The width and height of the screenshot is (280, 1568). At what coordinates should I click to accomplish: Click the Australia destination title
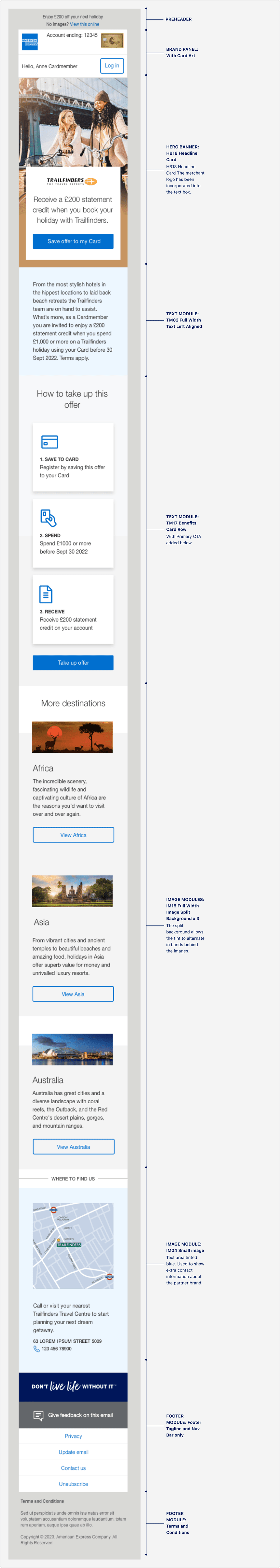[x=48, y=1080]
